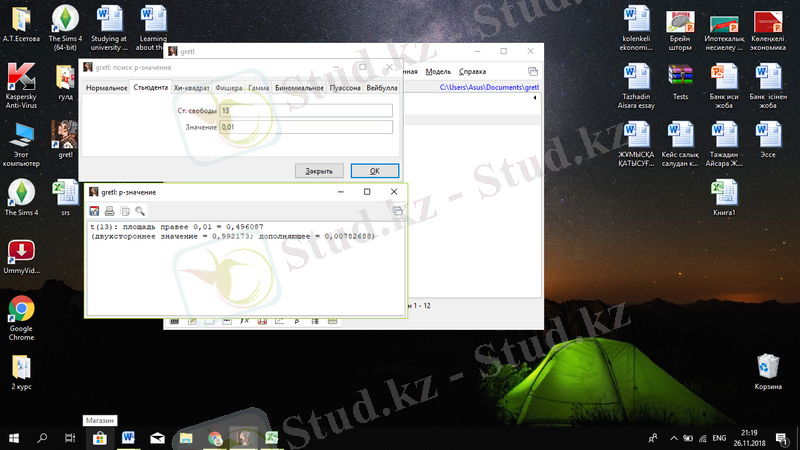Viewport: 800px width, 450px height.
Task: Select kolenkeli ekonomi Word document
Action: 636,28
